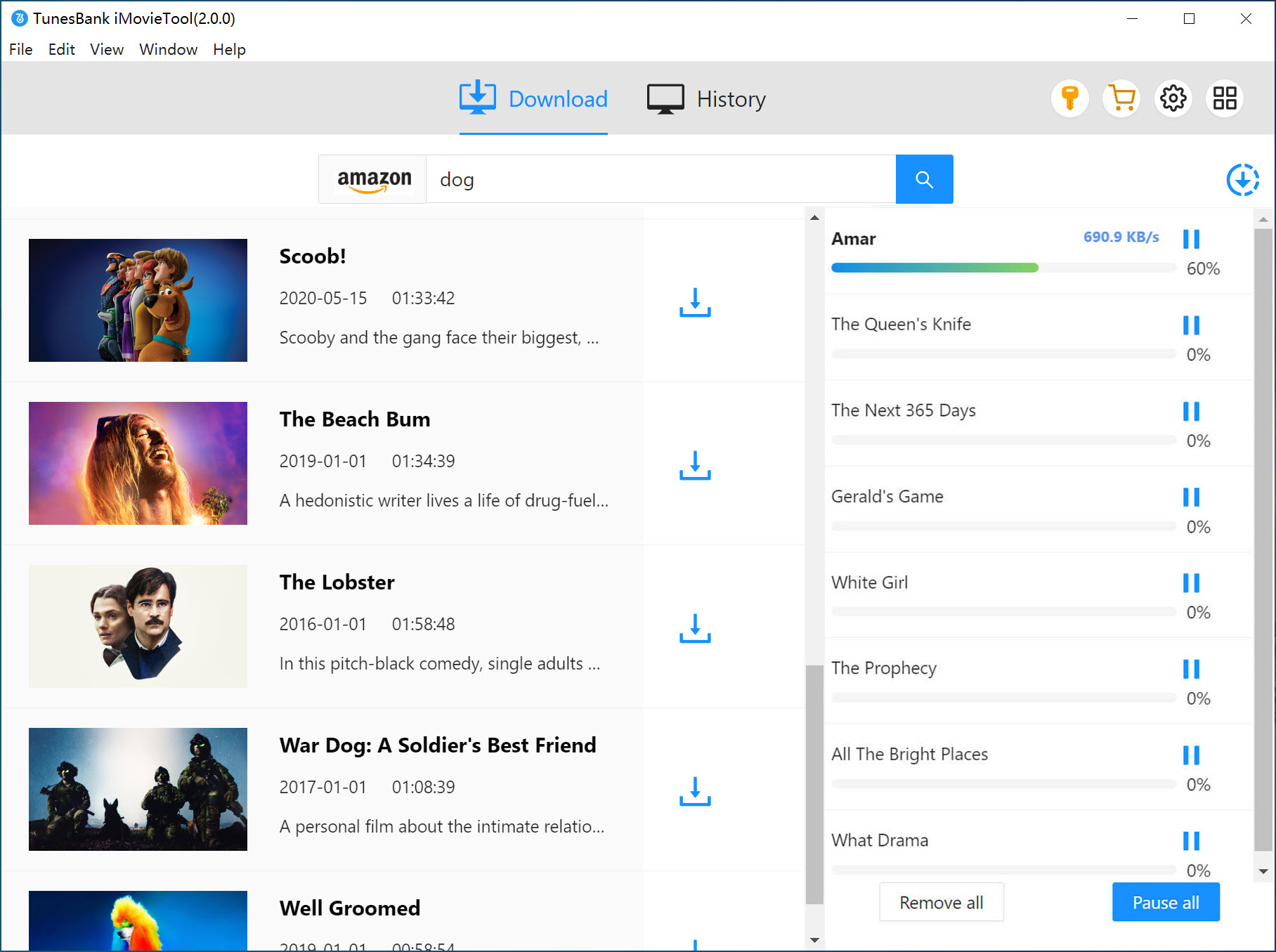This screenshot has height=952, width=1276.
Task: Click The Lobster 2016-01-01 date
Action: tap(323, 624)
